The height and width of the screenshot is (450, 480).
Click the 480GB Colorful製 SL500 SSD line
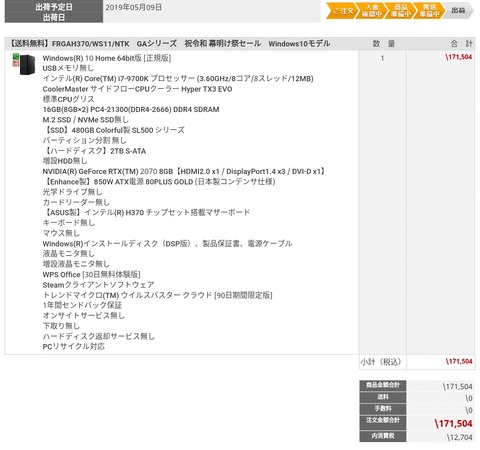click(x=114, y=130)
